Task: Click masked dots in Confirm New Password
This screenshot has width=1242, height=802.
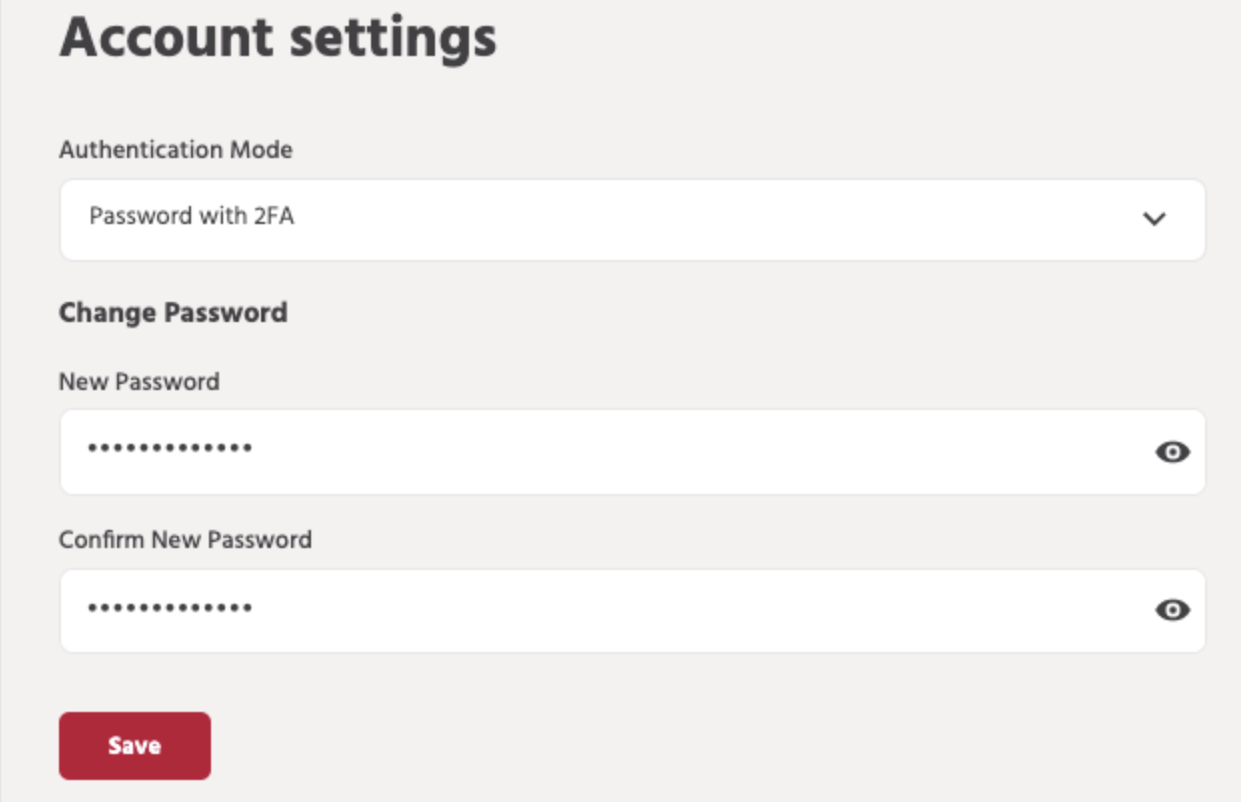Action: point(169,607)
